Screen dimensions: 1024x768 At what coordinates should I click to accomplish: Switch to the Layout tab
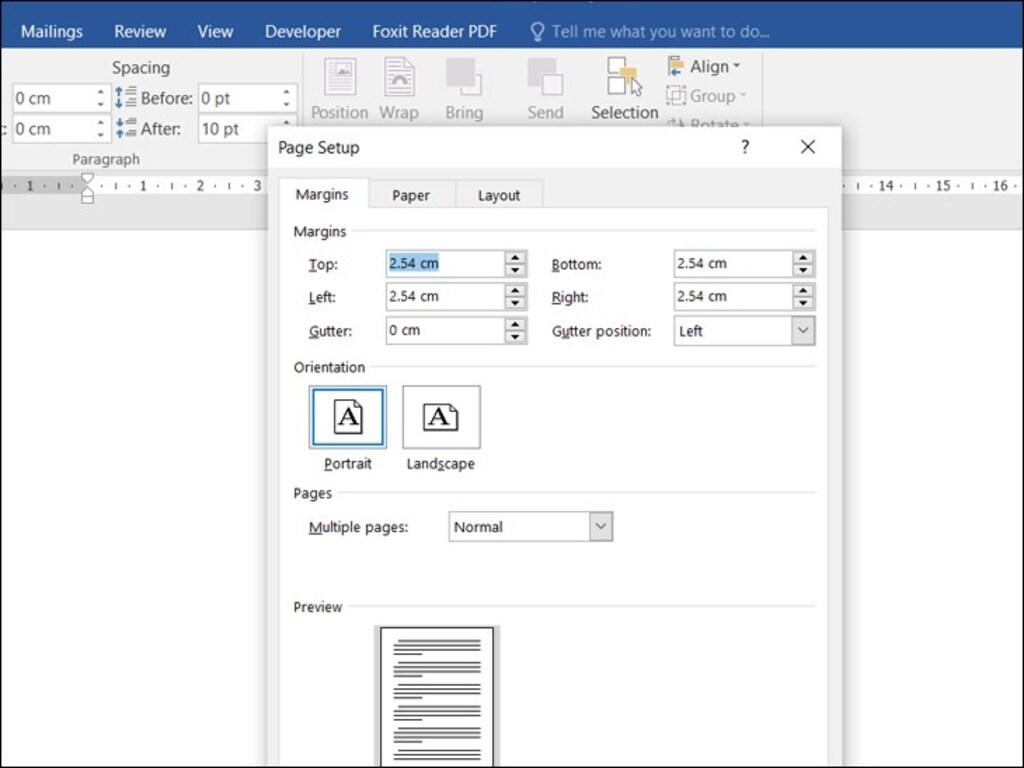(x=499, y=195)
